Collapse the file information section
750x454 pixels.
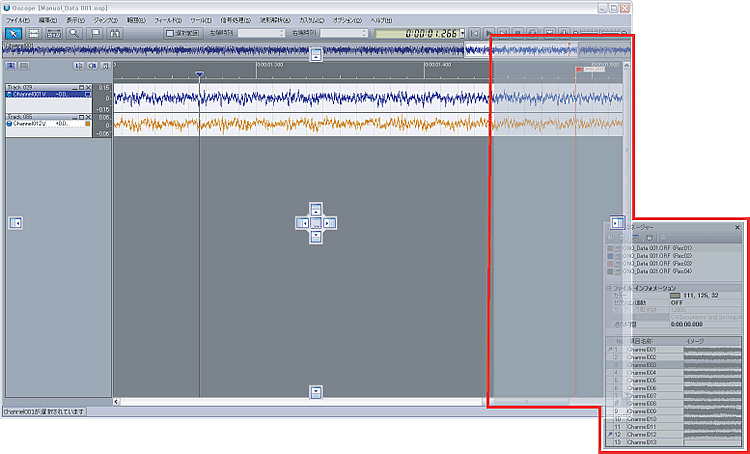(x=608, y=287)
